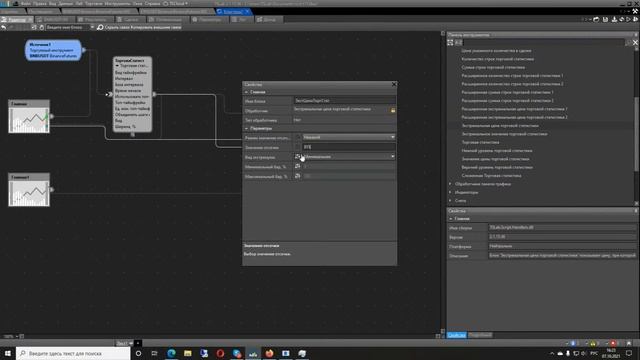Viewport: 640px width, 360px height.
Task: Select Торговая статистика list item
Action: pos(480,142)
